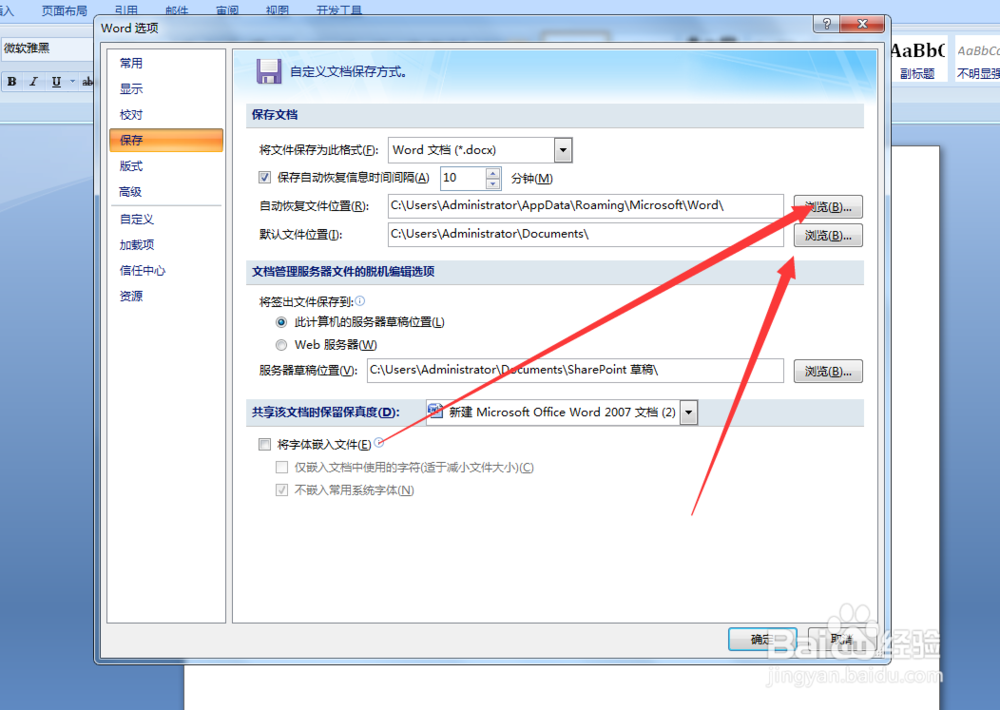Browse for default file location

pyautogui.click(x=828, y=235)
